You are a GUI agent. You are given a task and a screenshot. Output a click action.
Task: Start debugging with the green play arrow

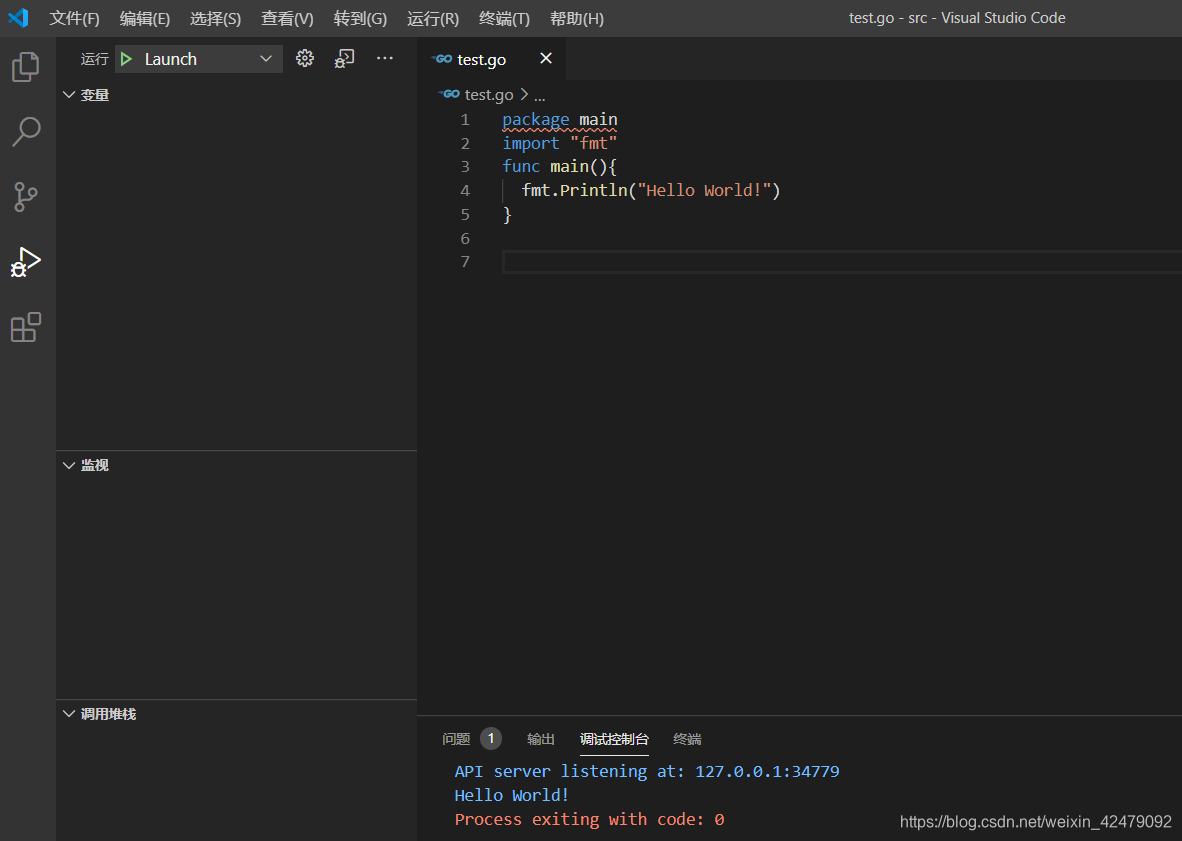[127, 59]
